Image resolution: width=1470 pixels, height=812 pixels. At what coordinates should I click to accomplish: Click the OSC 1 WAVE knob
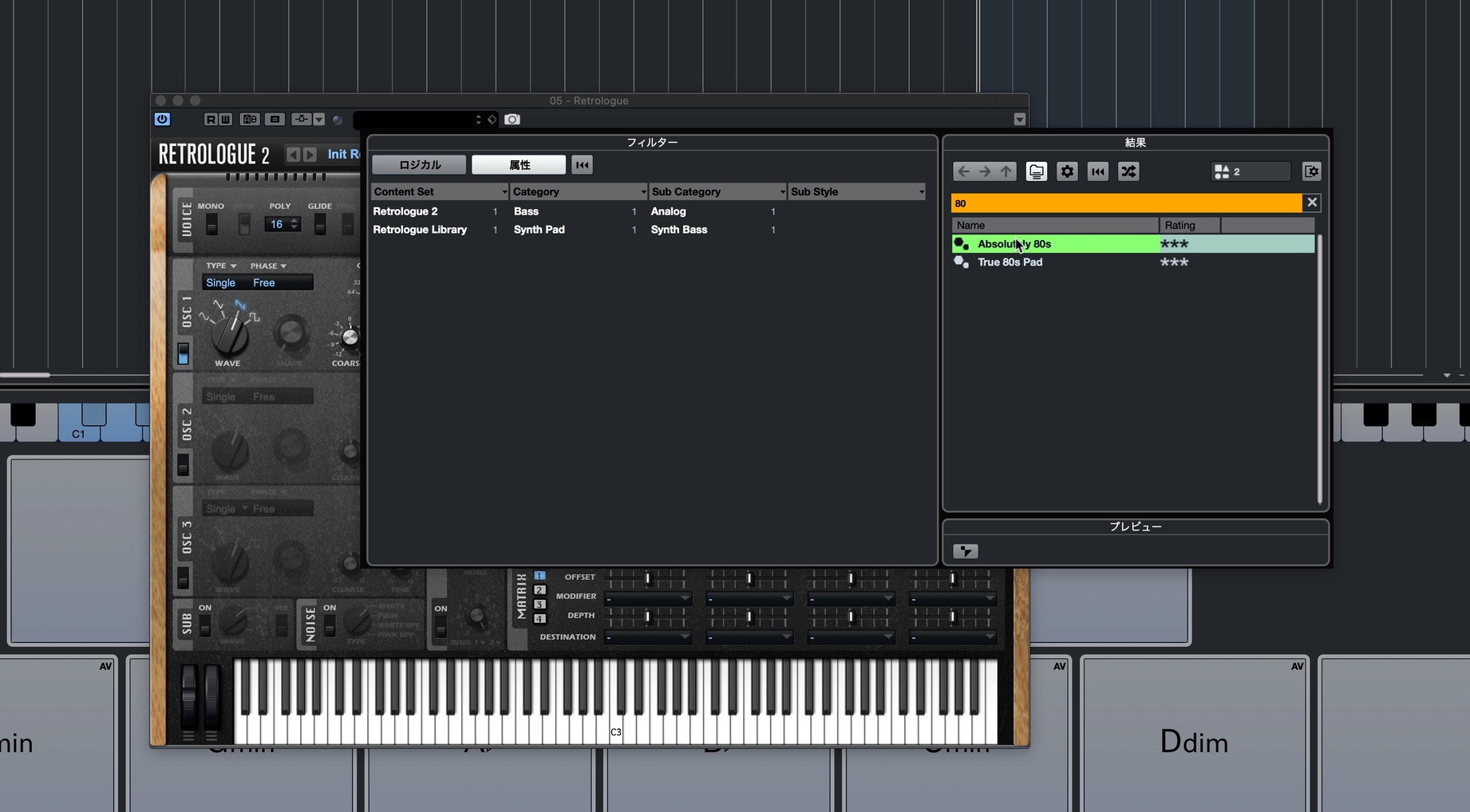point(230,334)
